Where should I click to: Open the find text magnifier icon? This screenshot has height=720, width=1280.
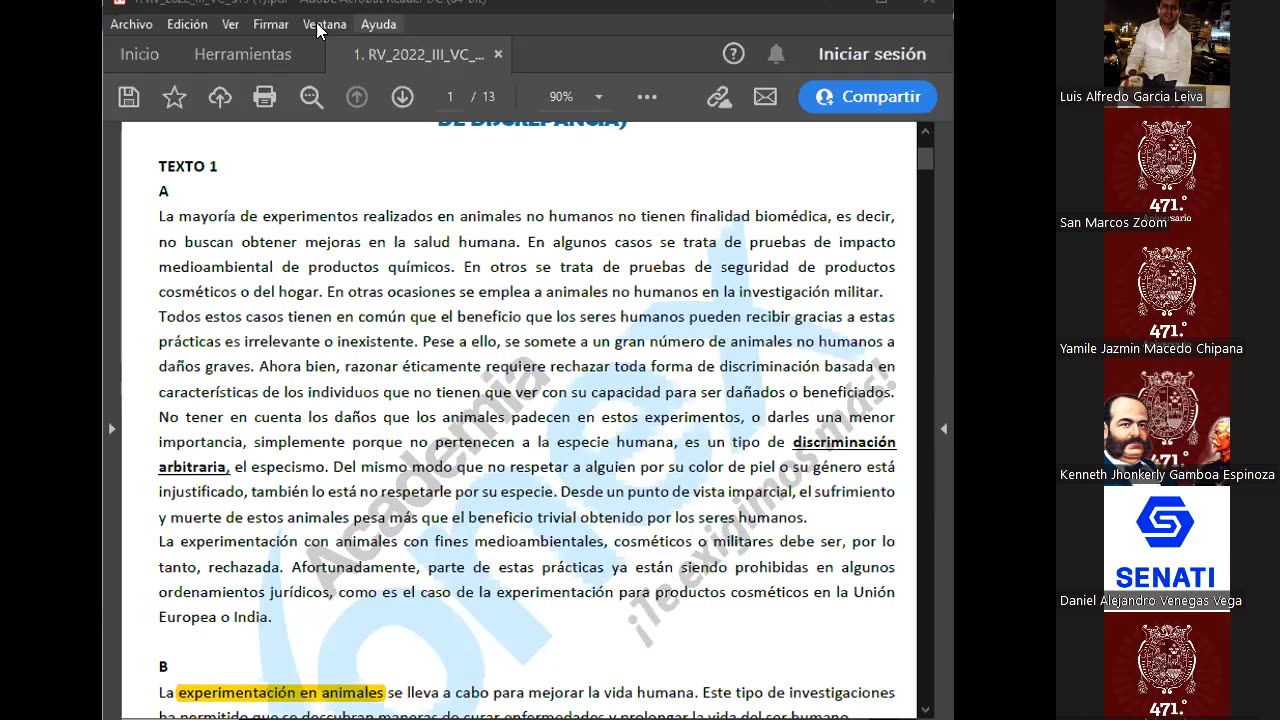[x=312, y=97]
